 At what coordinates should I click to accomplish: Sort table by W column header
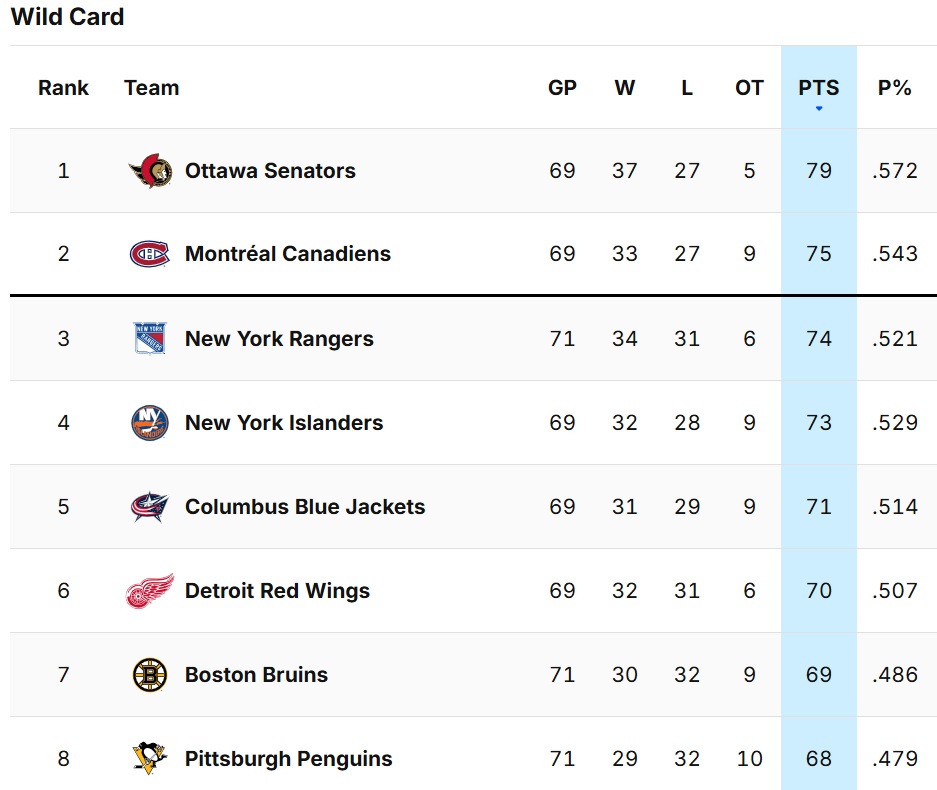(x=624, y=88)
